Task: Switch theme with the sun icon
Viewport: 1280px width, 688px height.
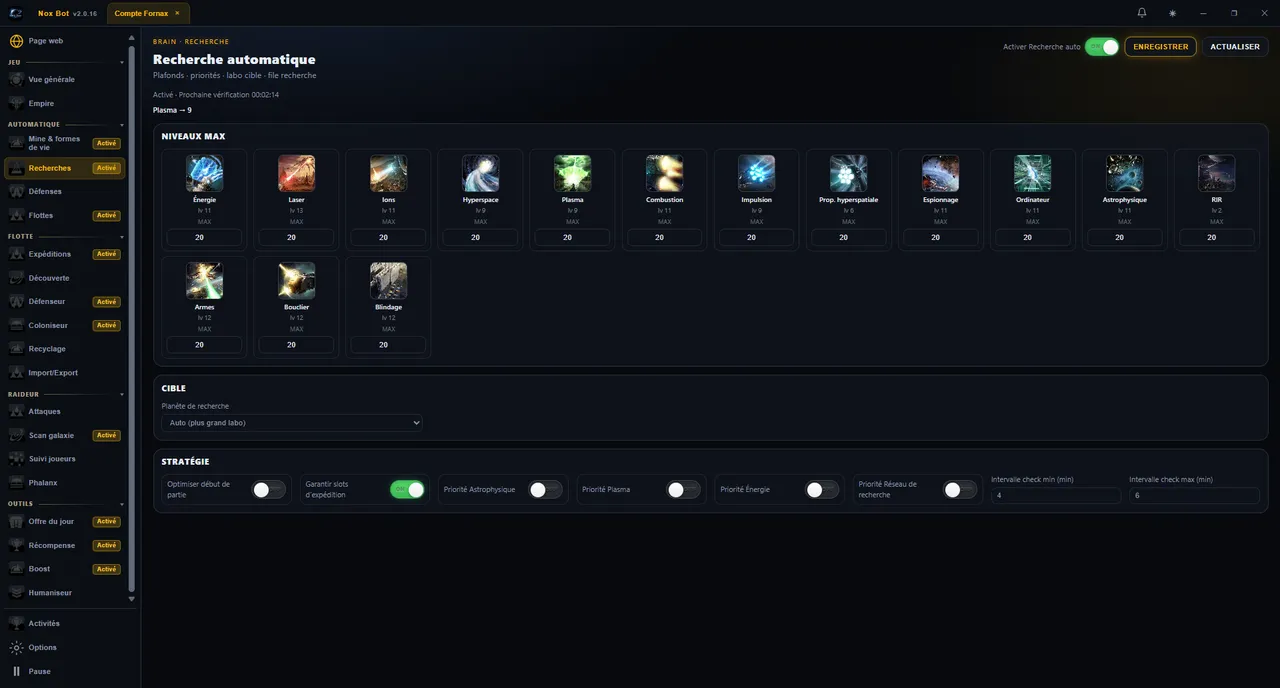Action: pos(1172,13)
